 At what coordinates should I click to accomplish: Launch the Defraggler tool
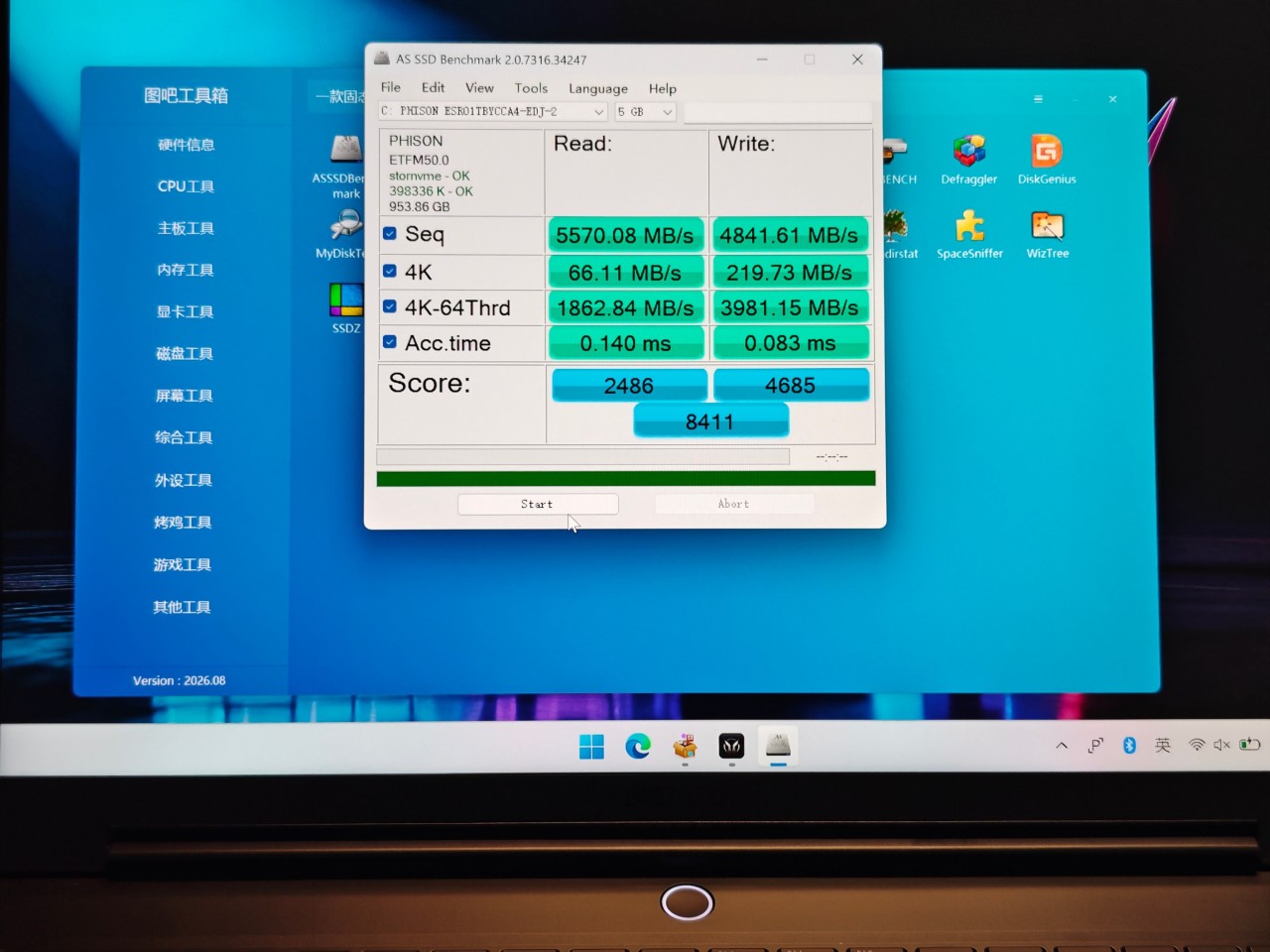[969, 151]
